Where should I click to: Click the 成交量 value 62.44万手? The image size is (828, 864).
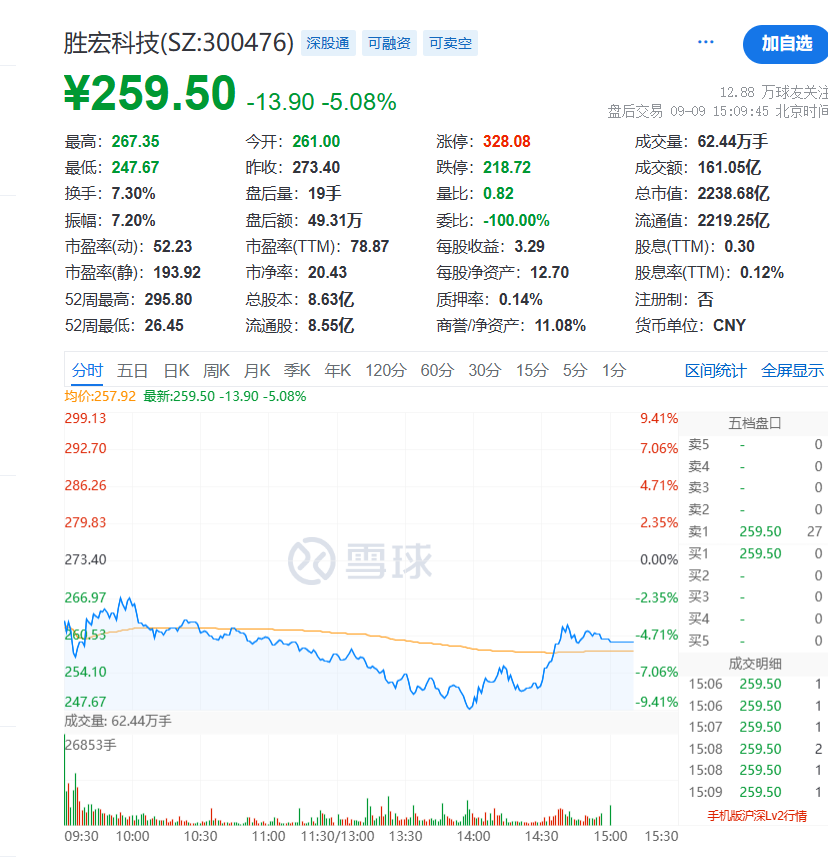[733, 142]
